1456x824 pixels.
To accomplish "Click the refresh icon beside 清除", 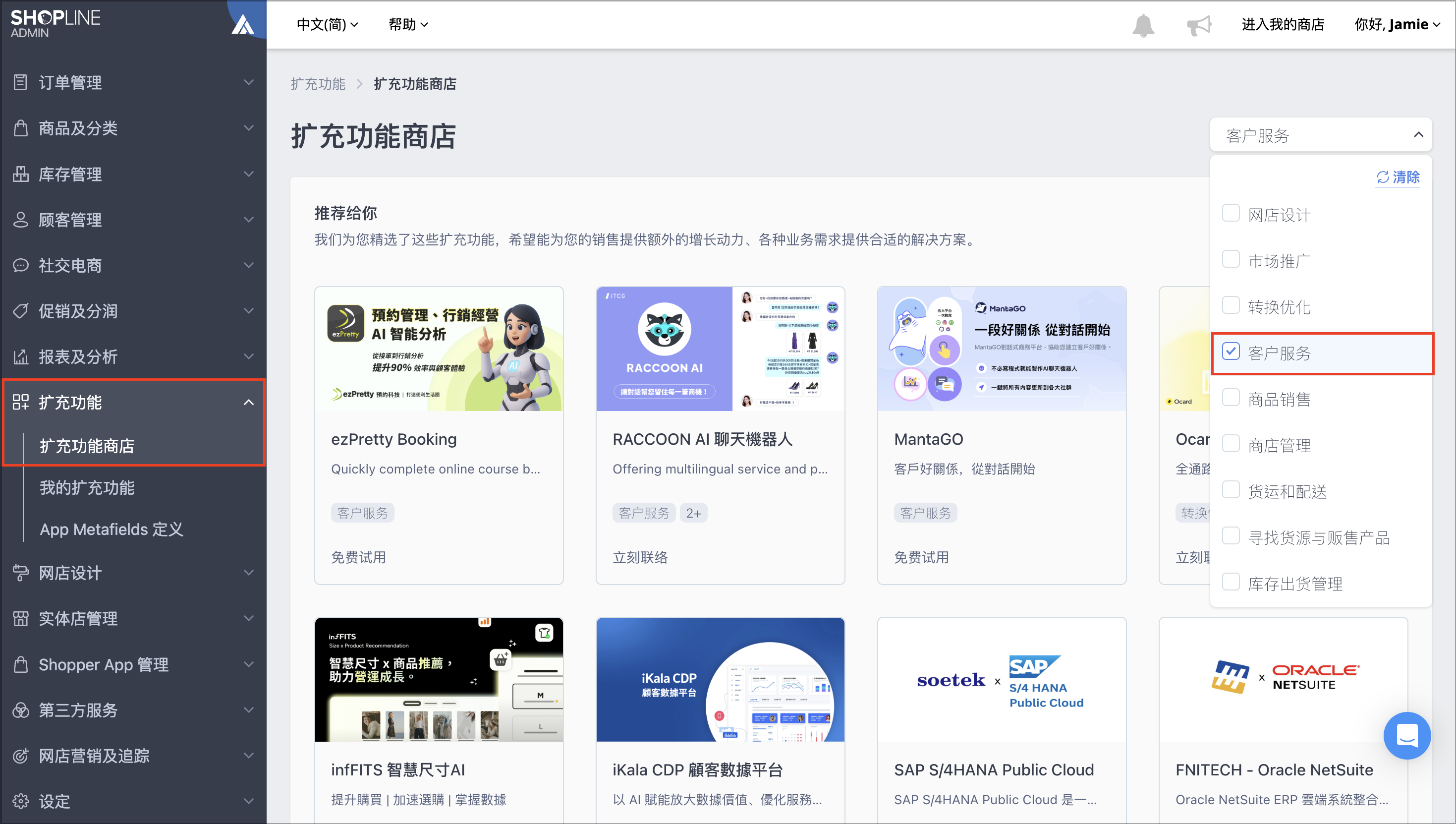I will point(1383,177).
